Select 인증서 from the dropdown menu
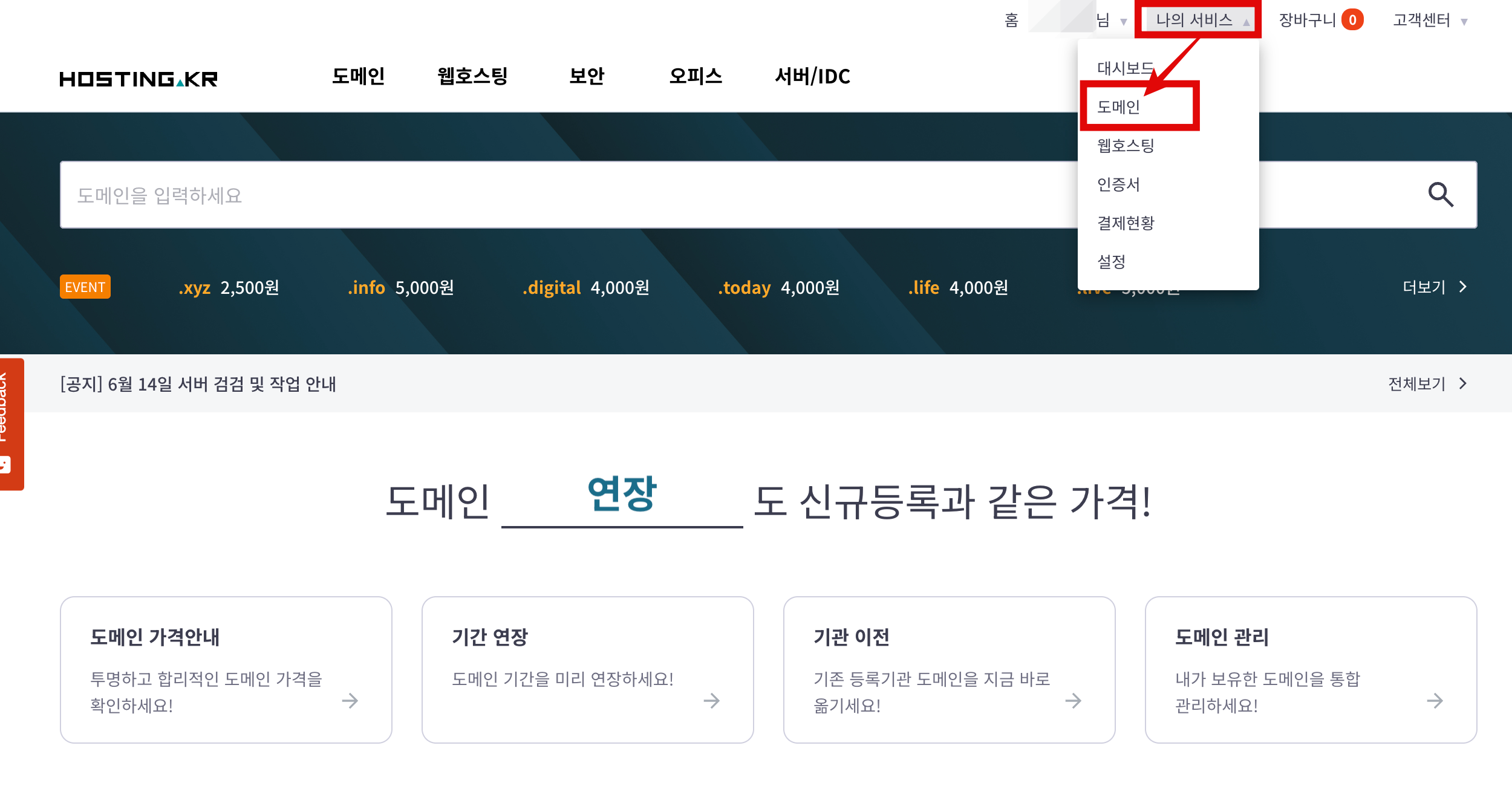Screen dimensions: 1512x786 (x=1118, y=184)
